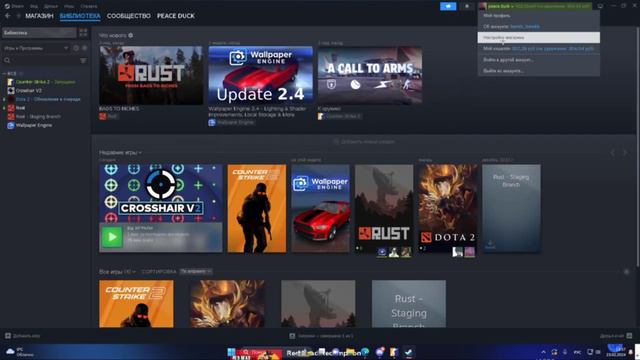Click the Wallpaper Engine tag under news
This screenshot has width=640, height=360.
[231, 122]
